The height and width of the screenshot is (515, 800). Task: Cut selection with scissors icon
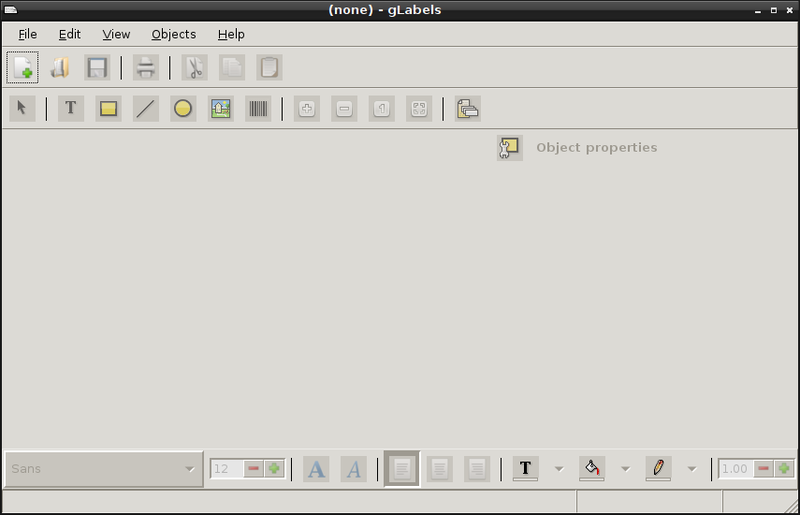pyautogui.click(x=195, y=67)
